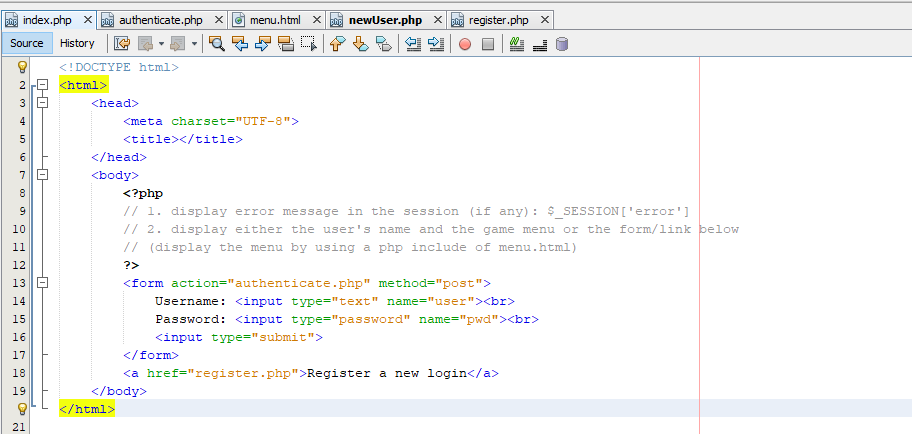Stop macro recording square icon

[x=488, y=44]
